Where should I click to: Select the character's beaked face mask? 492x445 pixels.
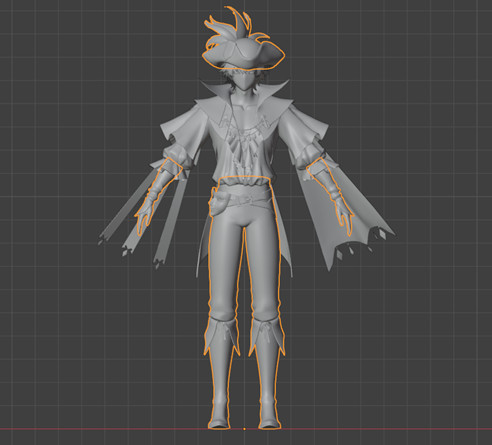(x=243, y=81)
